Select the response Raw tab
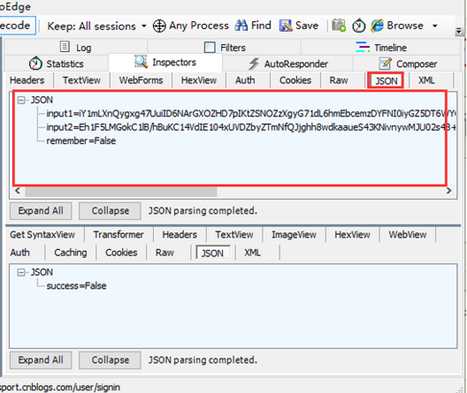The image size is (467, 393). click(x=165, y=253)
